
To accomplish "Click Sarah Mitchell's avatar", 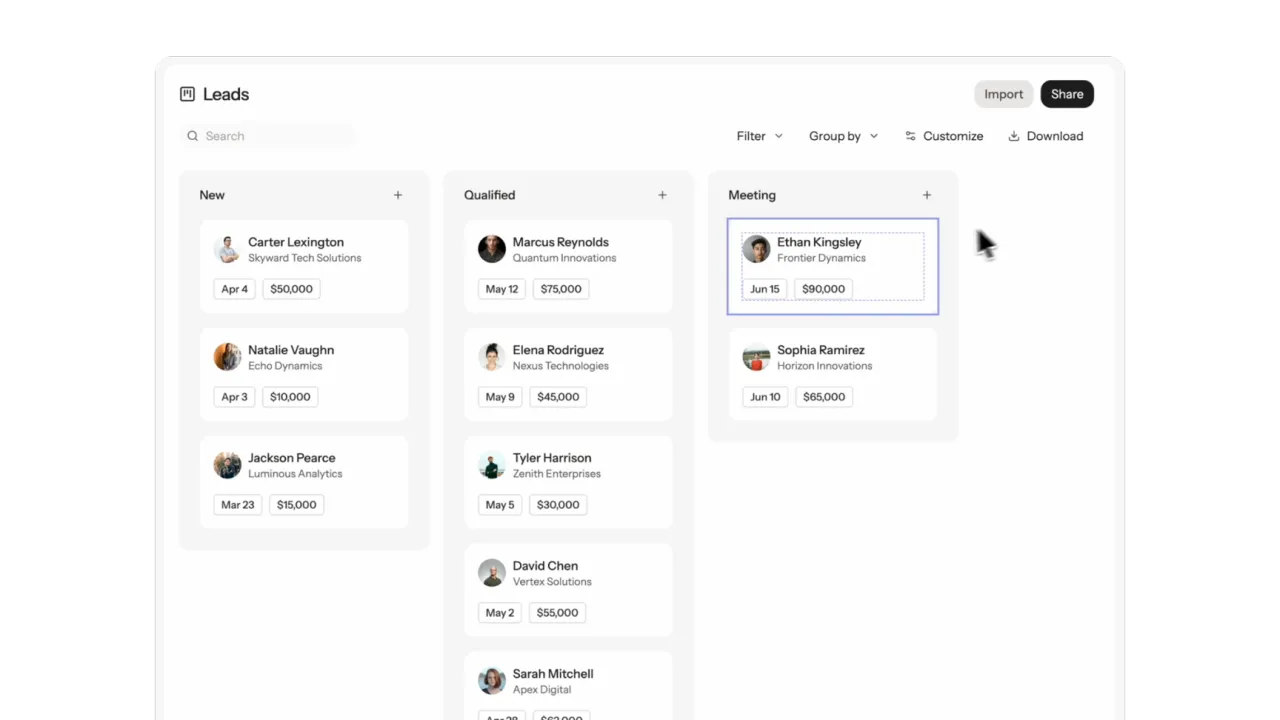I will pyautogui.click(x=492, y=681).
